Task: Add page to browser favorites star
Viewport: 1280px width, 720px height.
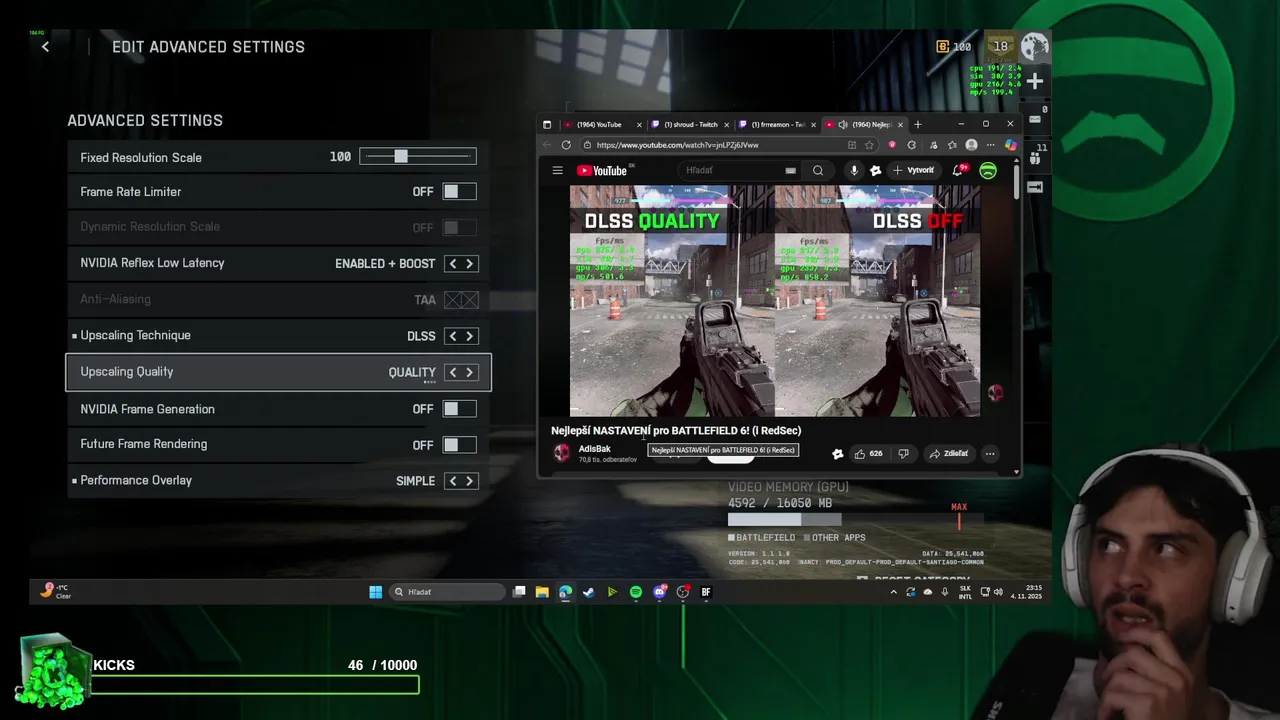Action: pos(869,145)
